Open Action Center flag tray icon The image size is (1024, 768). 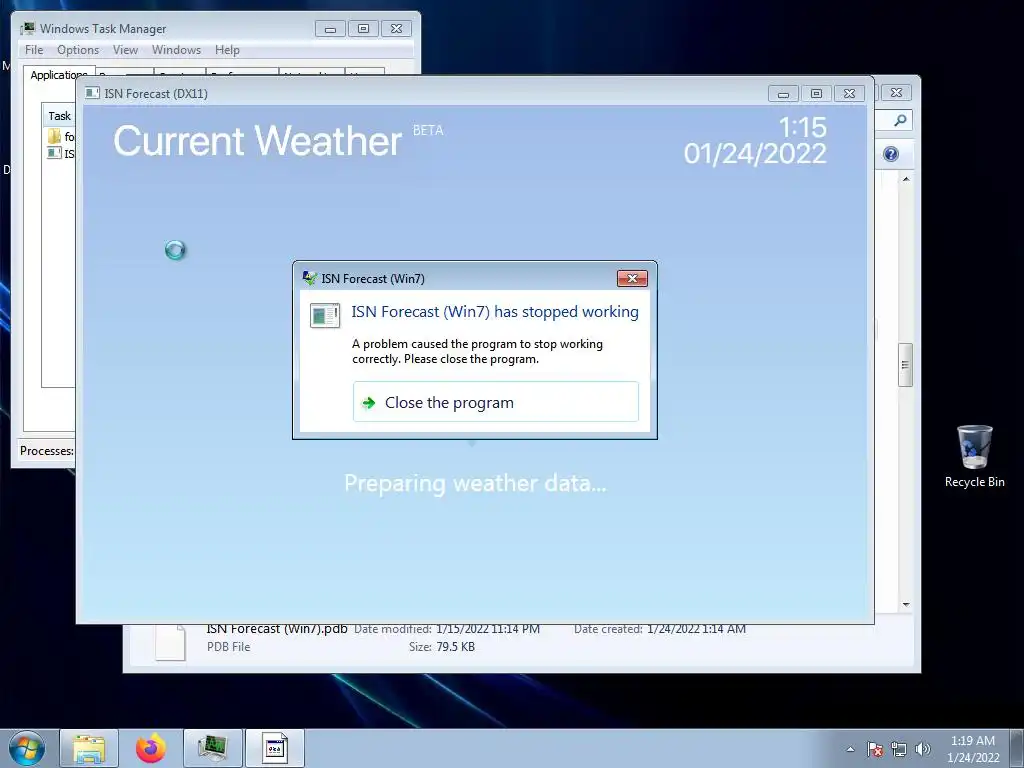875,749
